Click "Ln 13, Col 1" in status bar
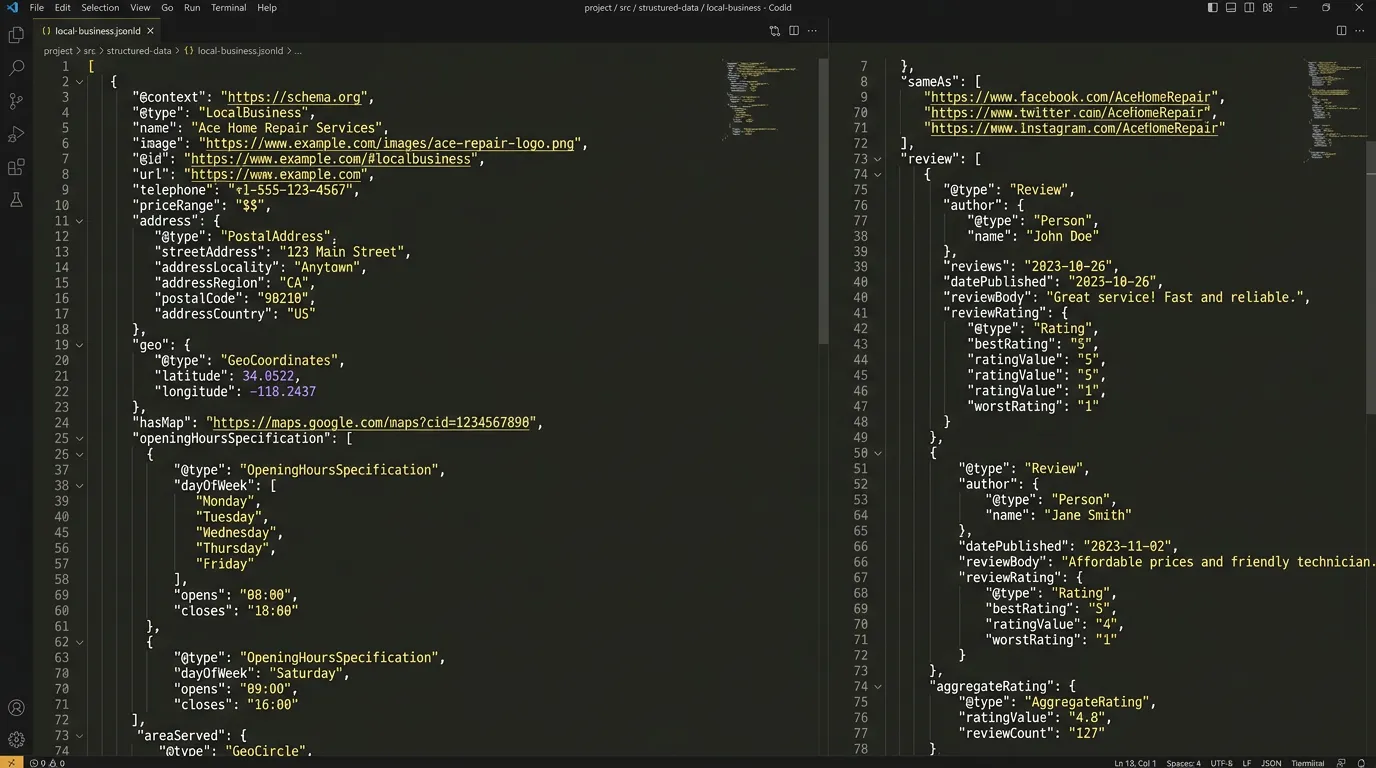Image resolution: width=1376 pixels, height=768 pixels. [1135, 763]
